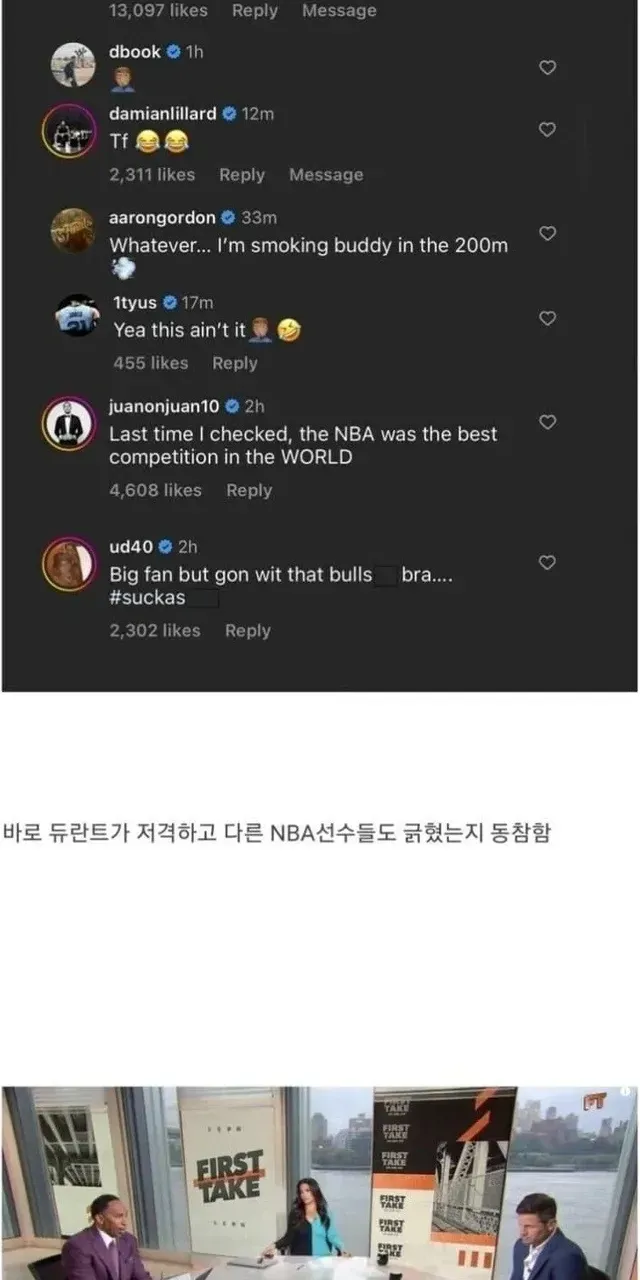The width and height of the screenshot is (640, 1280).
Task: Open the #suckas hashtag
Action: (146, 599)
